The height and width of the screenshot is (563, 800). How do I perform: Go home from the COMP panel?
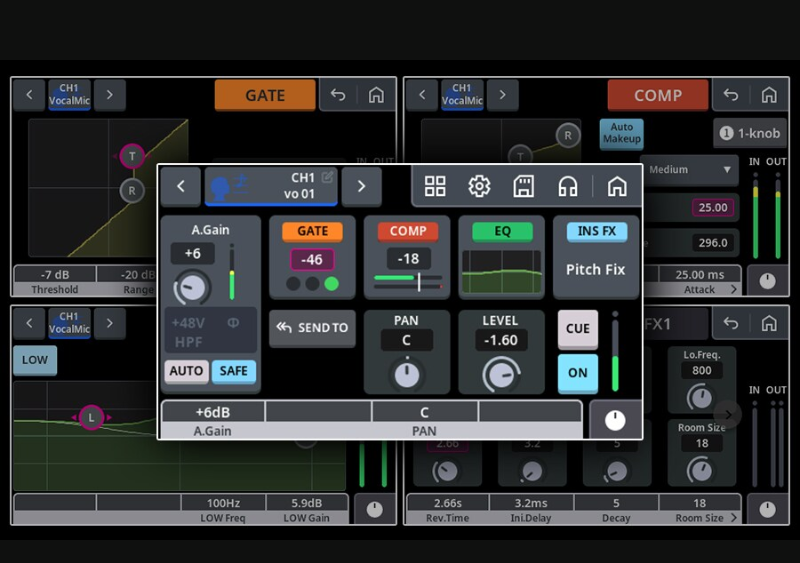(x=769, y=95)
